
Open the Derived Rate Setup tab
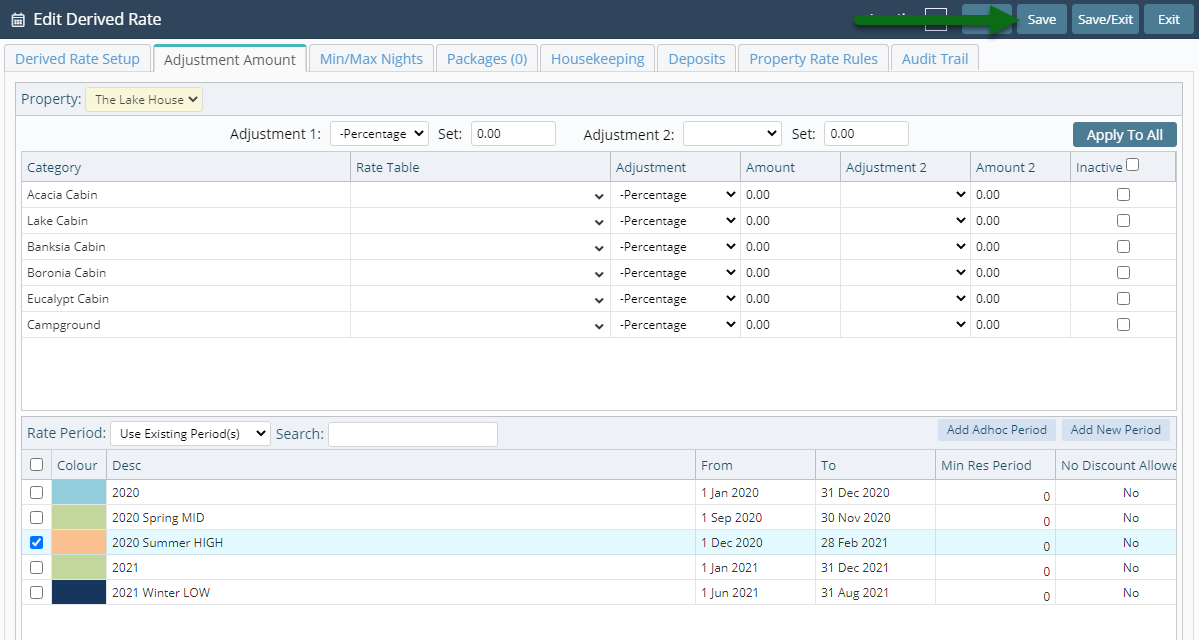coord(77,59)
